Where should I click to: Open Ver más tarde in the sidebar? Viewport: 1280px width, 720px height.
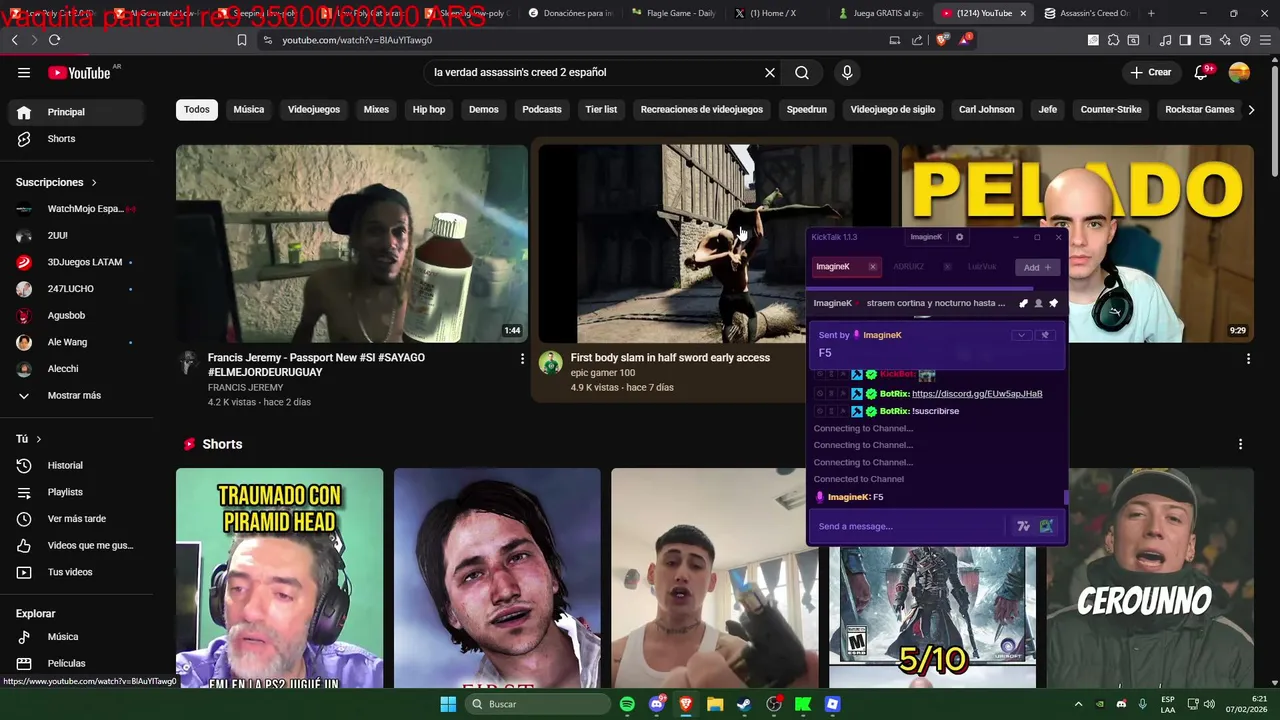pyautogui.click(x=76, y=519)
